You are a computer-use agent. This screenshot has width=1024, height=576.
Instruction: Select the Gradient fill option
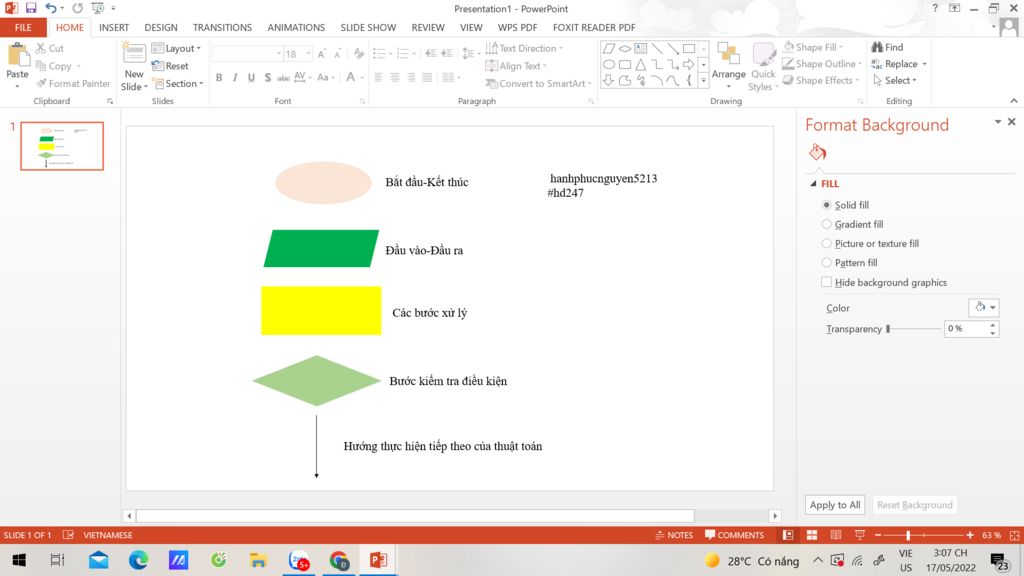point(826,225)
